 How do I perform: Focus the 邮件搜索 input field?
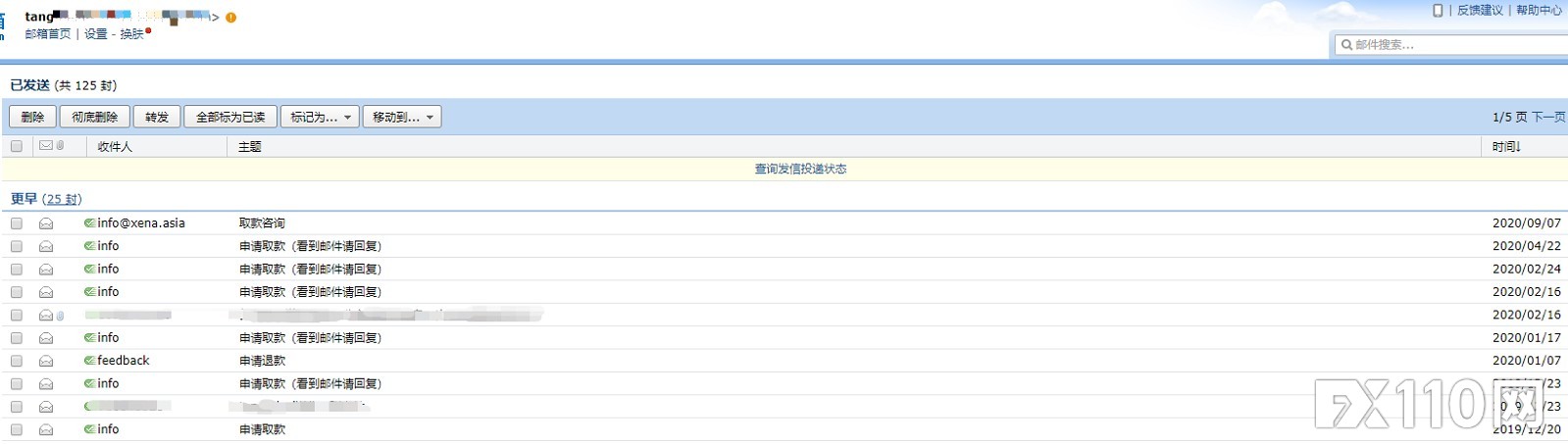coord(1456,45)
